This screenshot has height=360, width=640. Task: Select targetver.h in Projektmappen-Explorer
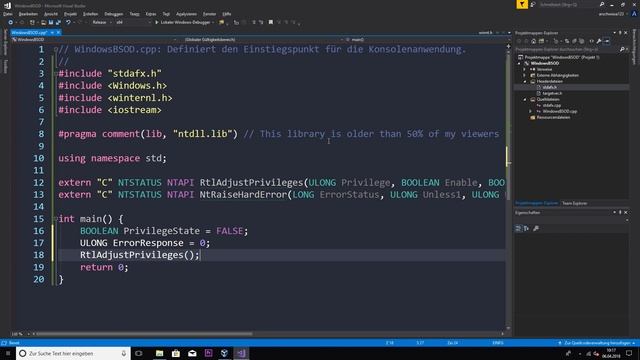point(552,93)
